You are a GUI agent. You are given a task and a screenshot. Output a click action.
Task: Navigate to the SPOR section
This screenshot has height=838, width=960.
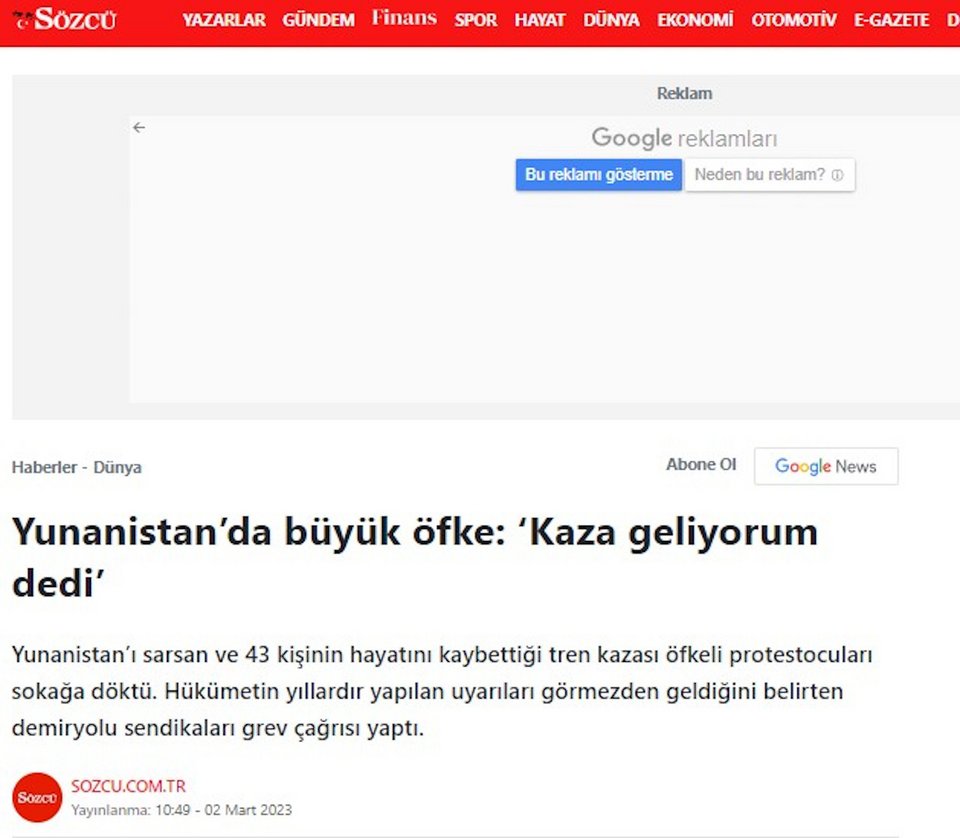click(476, 20)
